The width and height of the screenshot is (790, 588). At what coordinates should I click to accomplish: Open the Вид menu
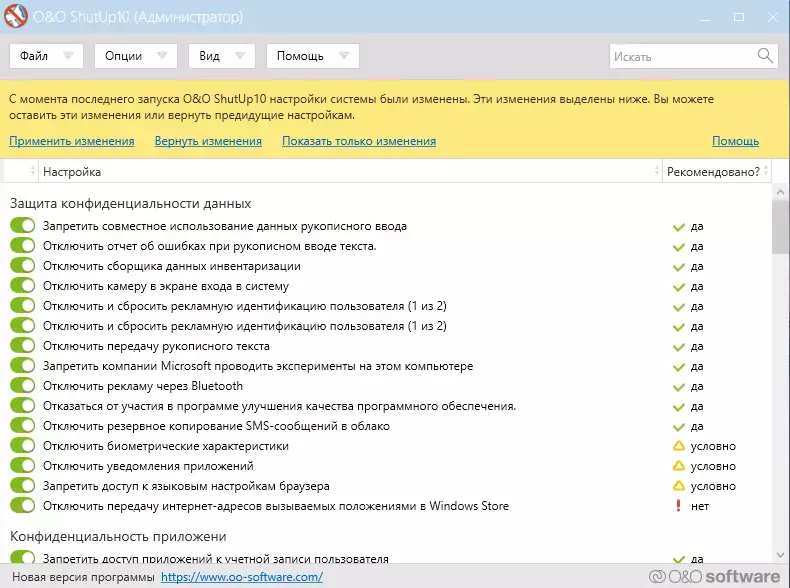(x=222, y=55)
